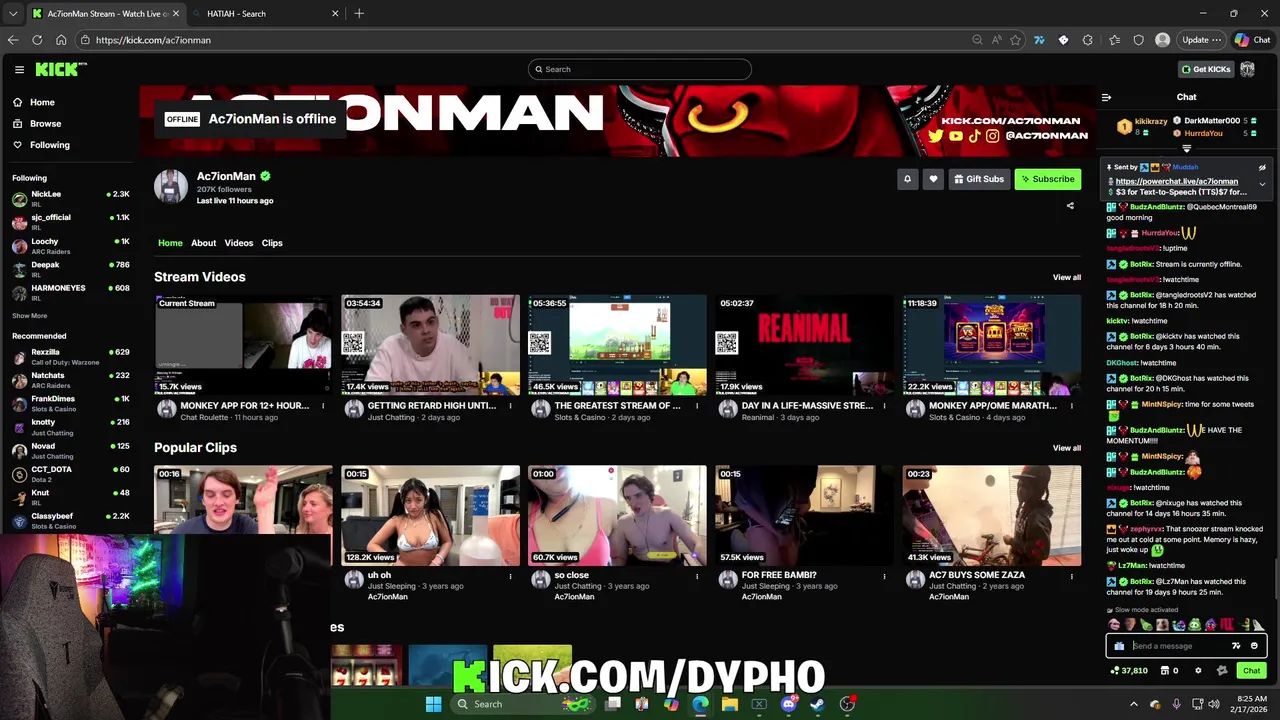
Task: Click Ac7ionMan channel avatar
Action: 171,186
